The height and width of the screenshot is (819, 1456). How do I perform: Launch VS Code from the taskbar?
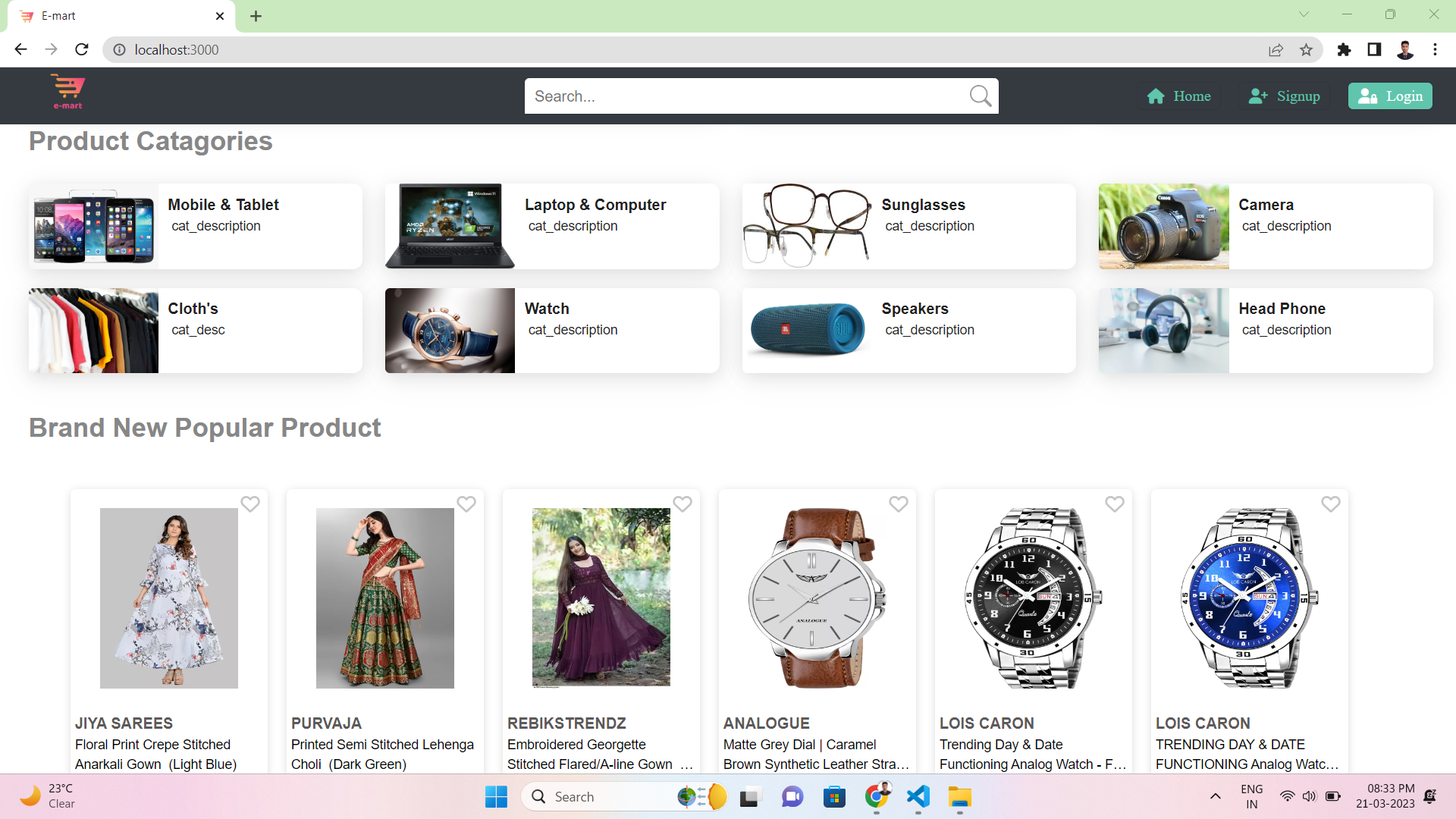click(918, 796)
